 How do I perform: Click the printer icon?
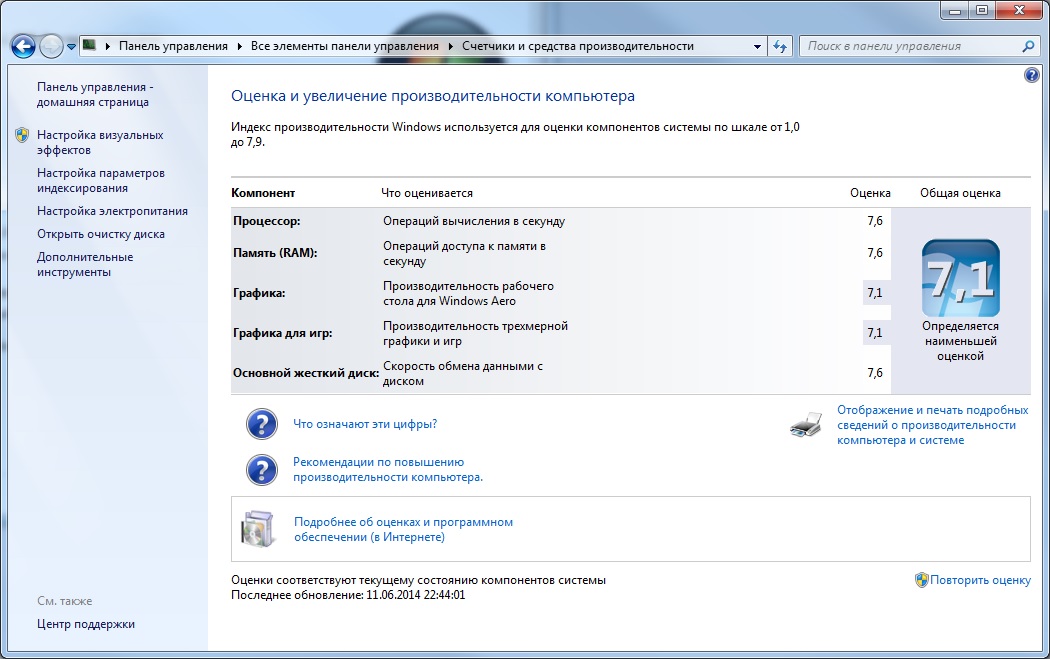[806, 425]
